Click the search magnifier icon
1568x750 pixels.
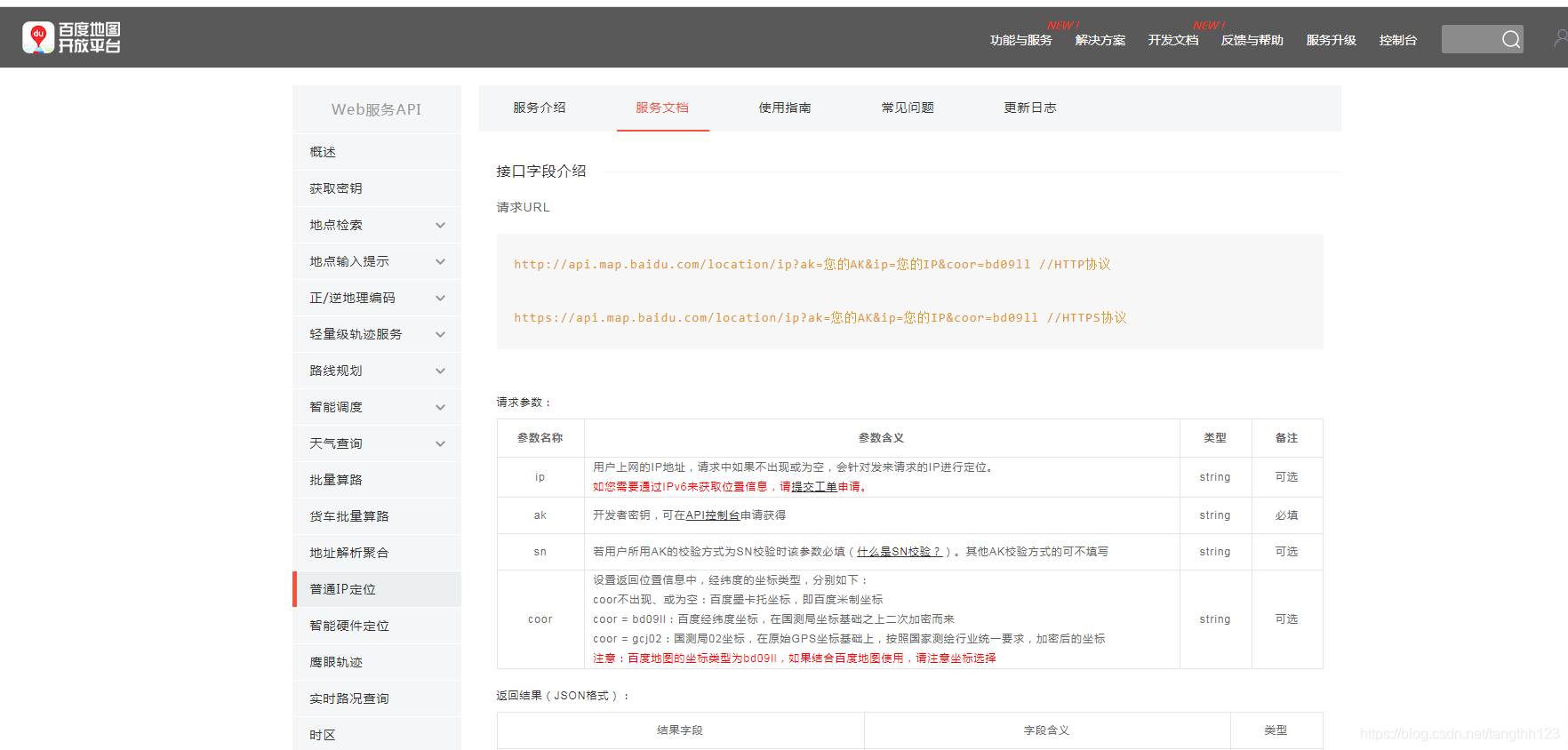point(1510,39)
